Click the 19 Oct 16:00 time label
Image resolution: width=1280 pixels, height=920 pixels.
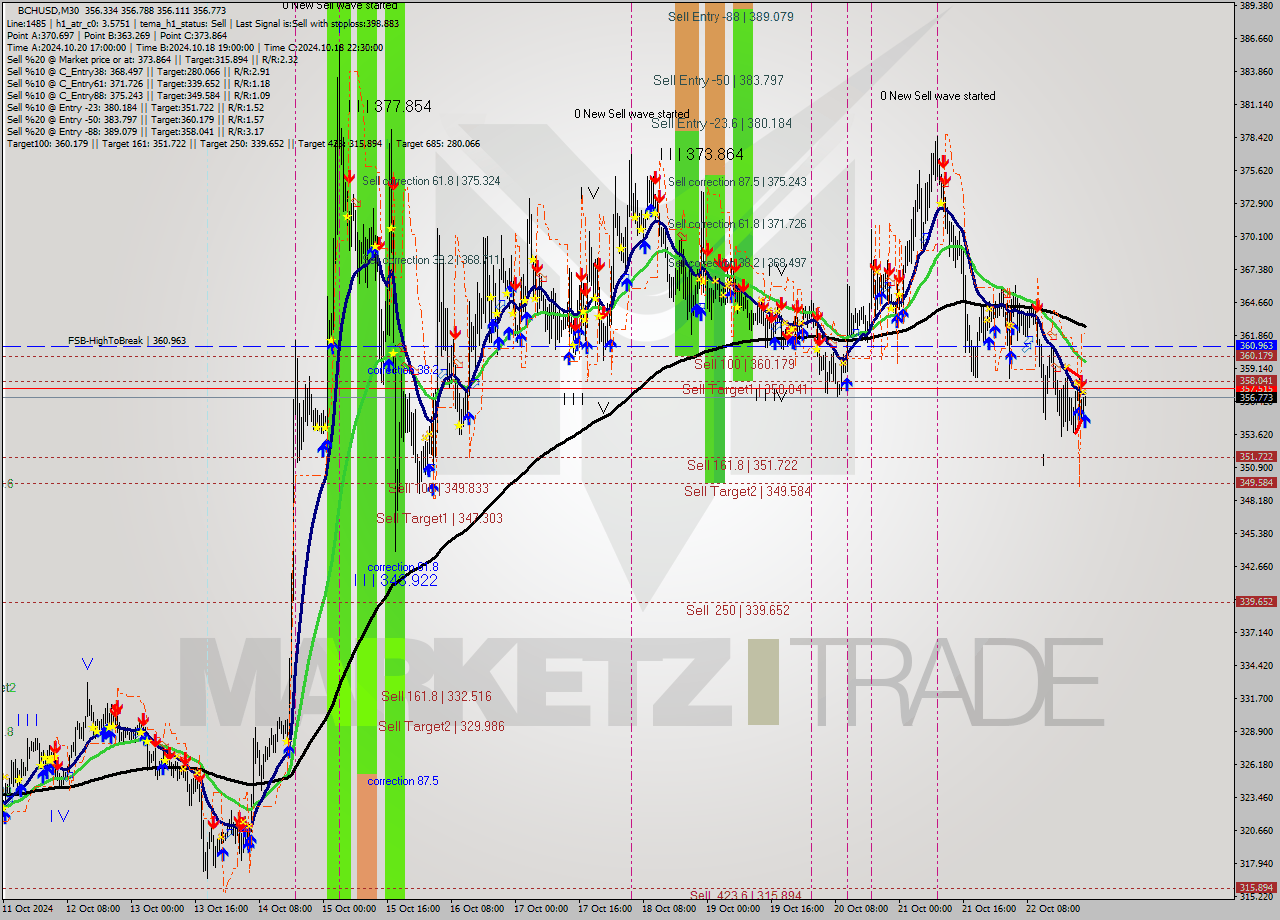[x=799, y=909]
